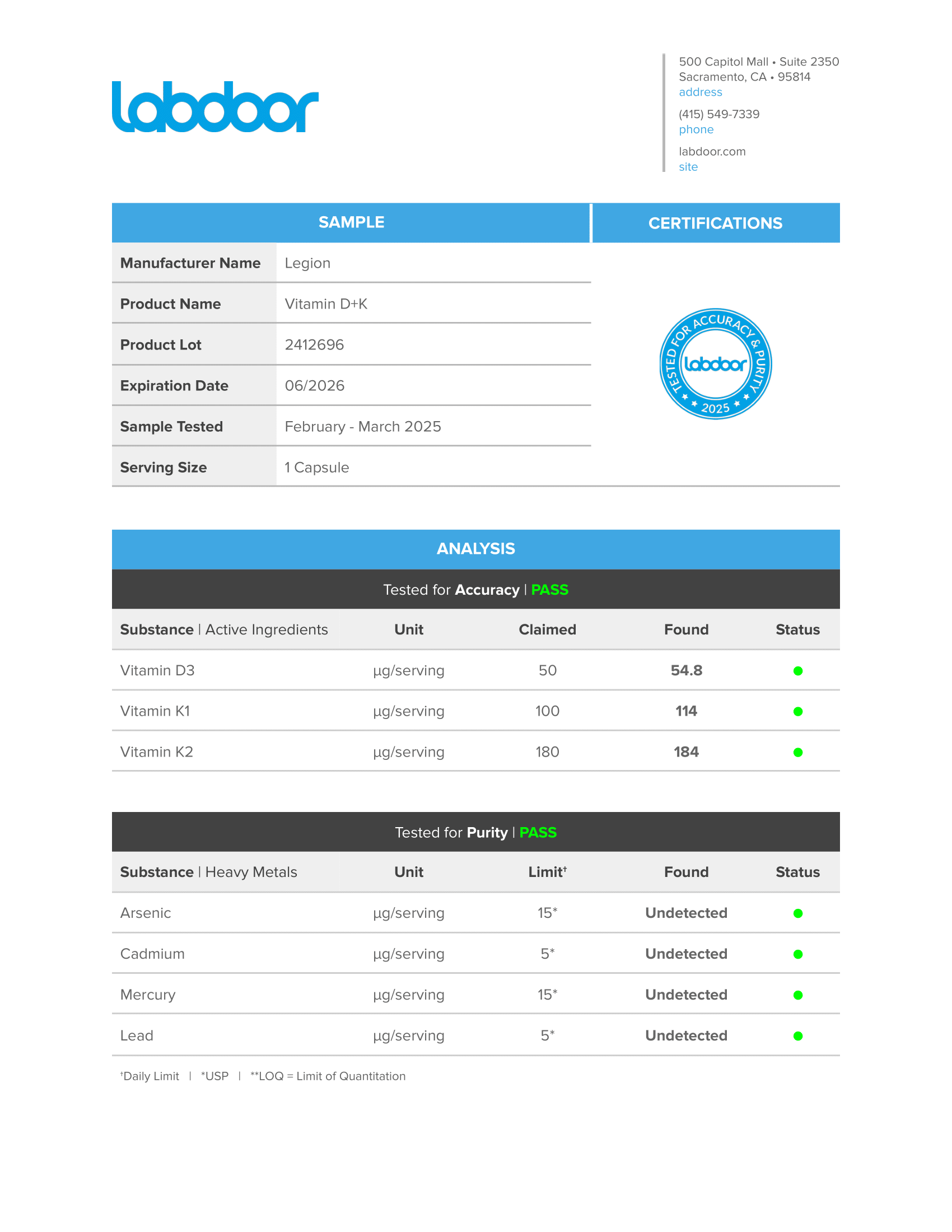Click the large Labdoor logo

(x=215, y=106)
